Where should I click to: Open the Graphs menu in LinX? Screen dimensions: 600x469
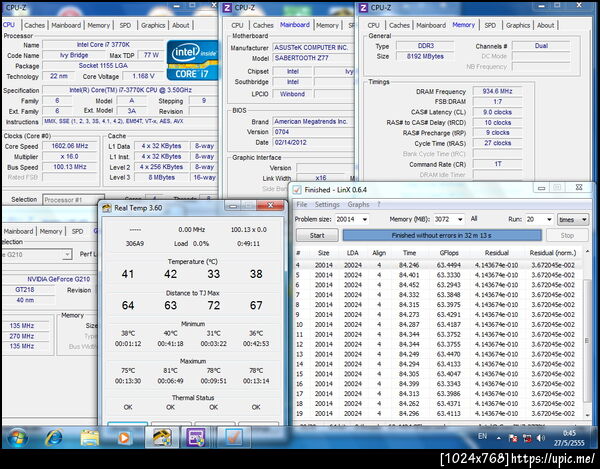358,204
